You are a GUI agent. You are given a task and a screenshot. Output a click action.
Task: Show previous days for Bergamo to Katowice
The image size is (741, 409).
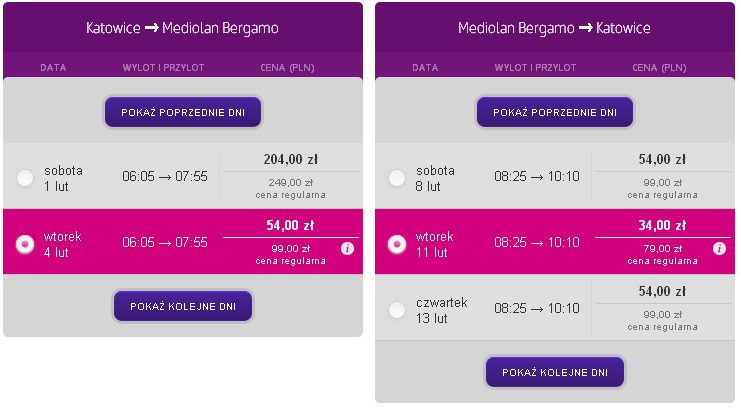555,112
